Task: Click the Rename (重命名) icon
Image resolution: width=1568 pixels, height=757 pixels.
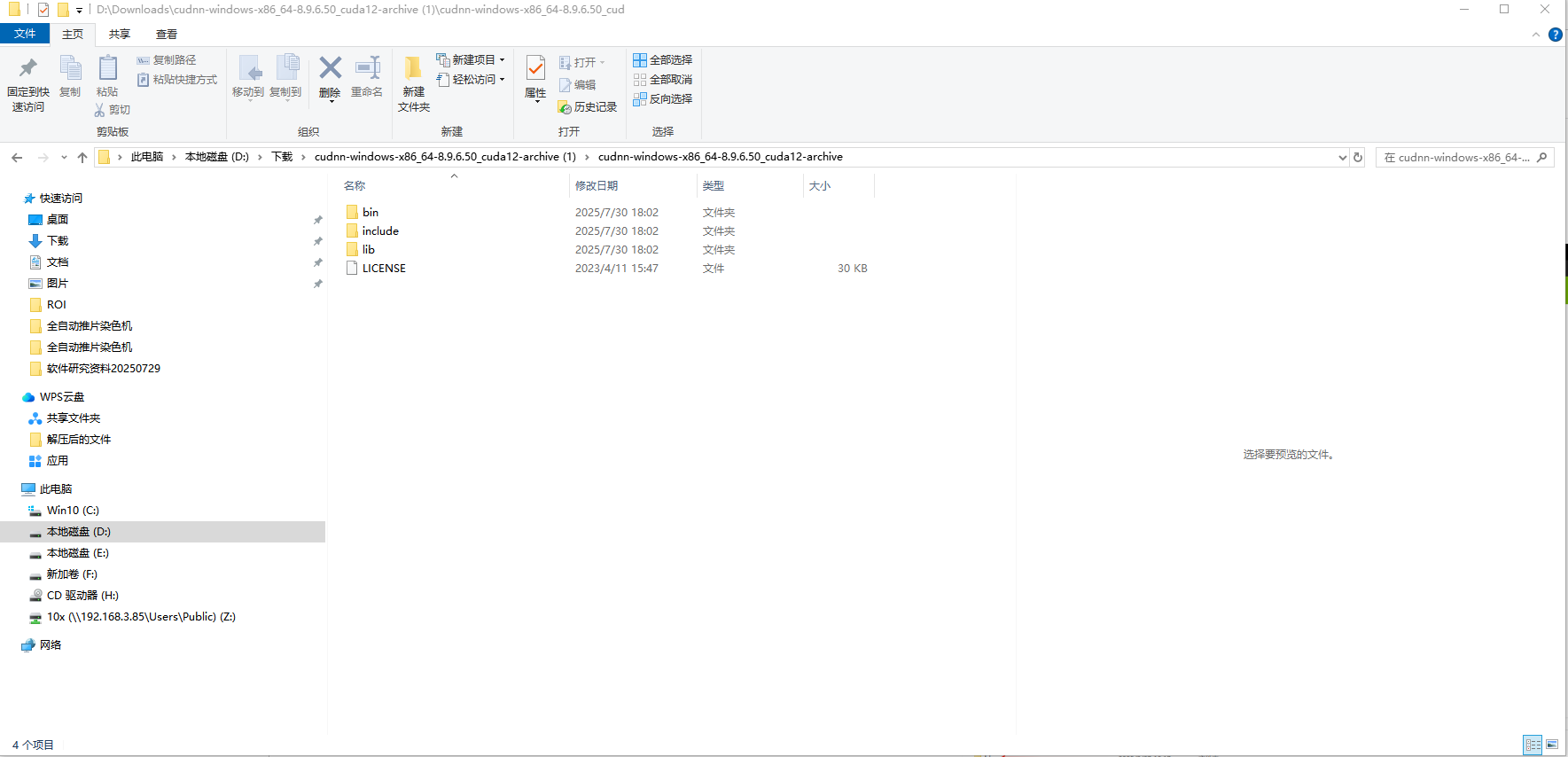Action: coord(367,69)
